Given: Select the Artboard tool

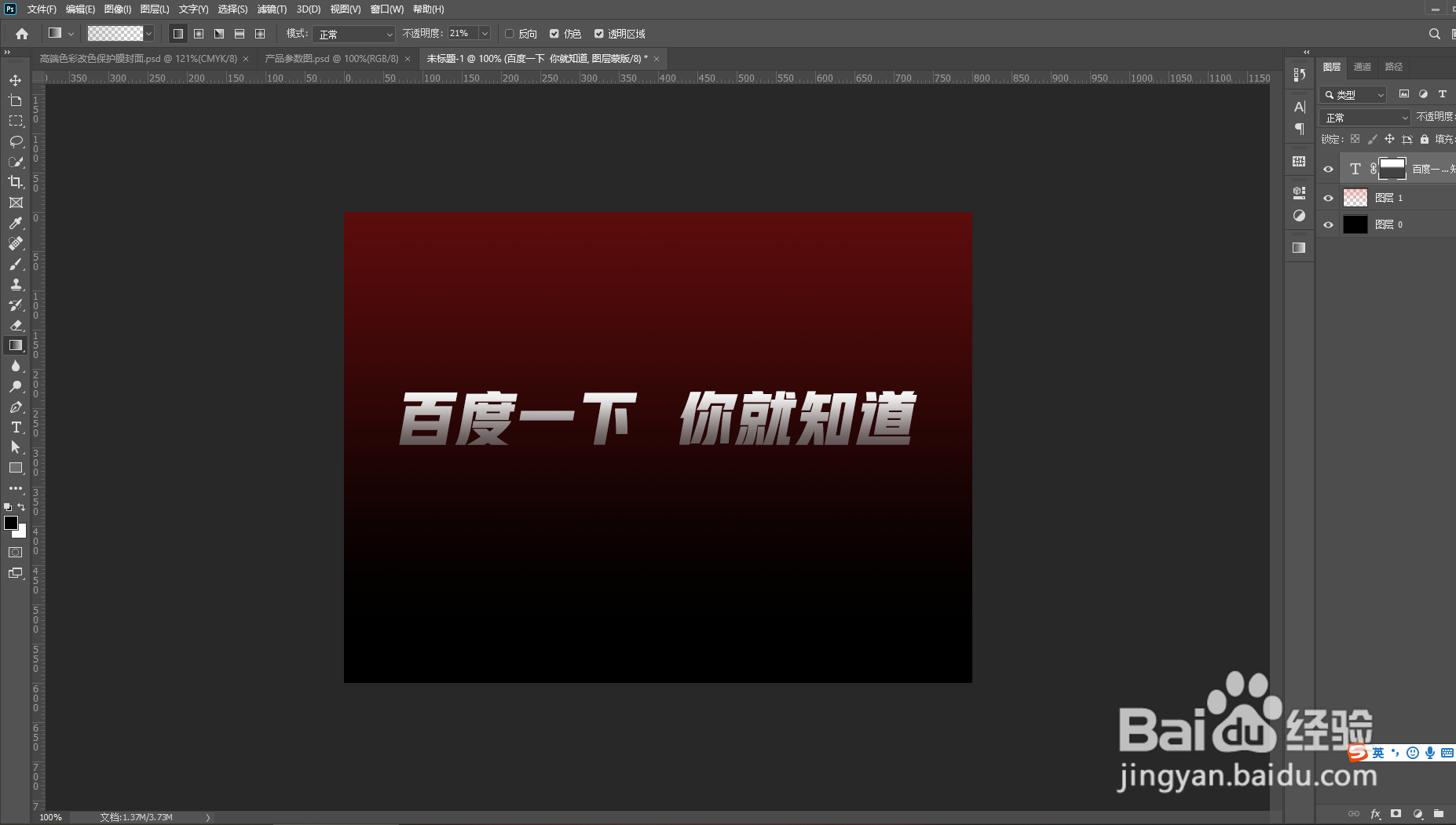Looking at the screenshot, I should 15,100.
